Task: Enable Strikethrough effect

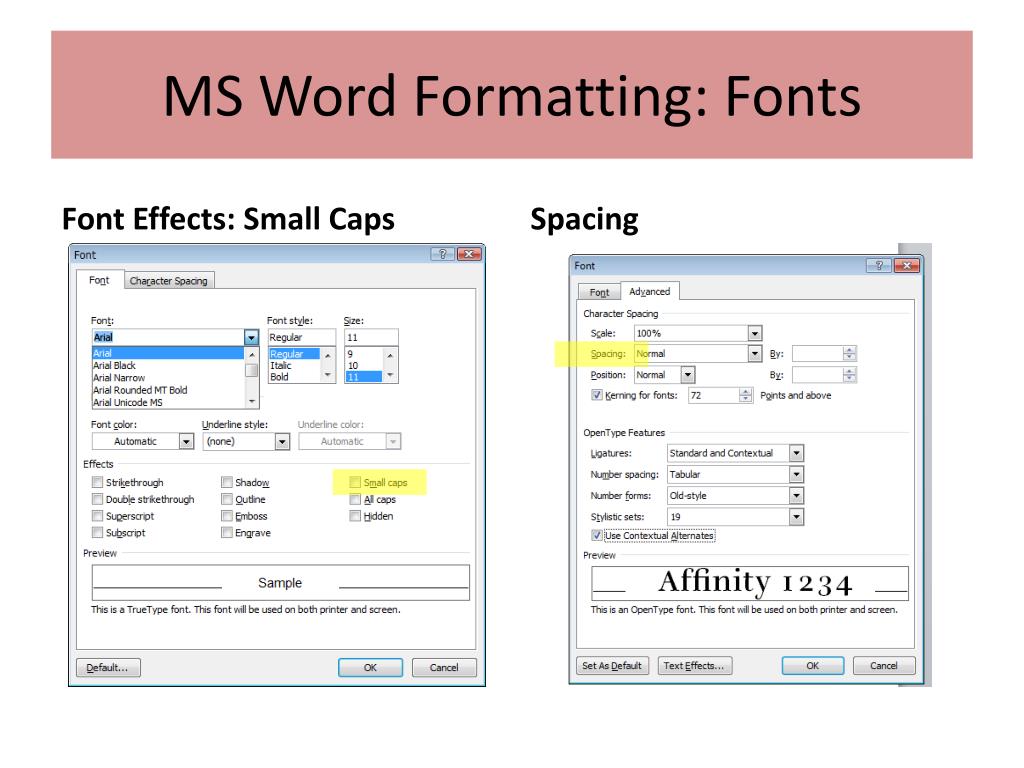Action: [97, 482]
